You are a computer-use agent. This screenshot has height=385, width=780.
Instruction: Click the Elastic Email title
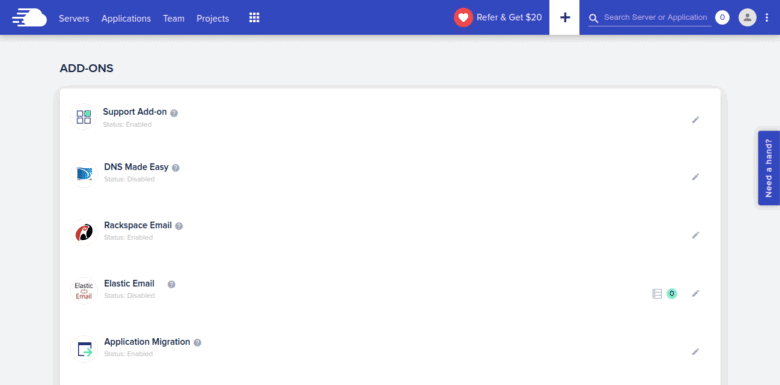coord(129,283)
